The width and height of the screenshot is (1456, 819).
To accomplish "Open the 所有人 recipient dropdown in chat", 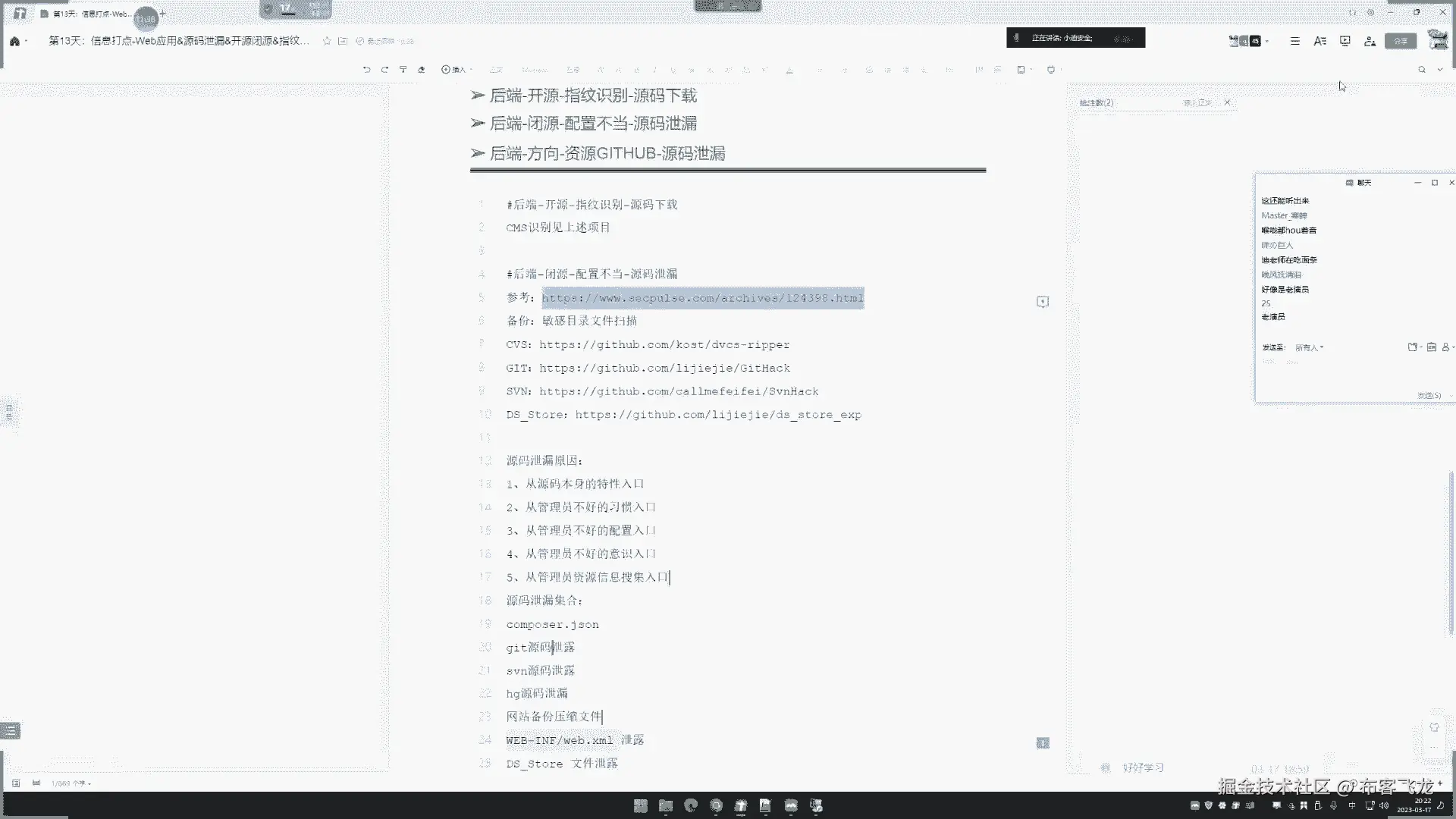I will (1309, 347).
